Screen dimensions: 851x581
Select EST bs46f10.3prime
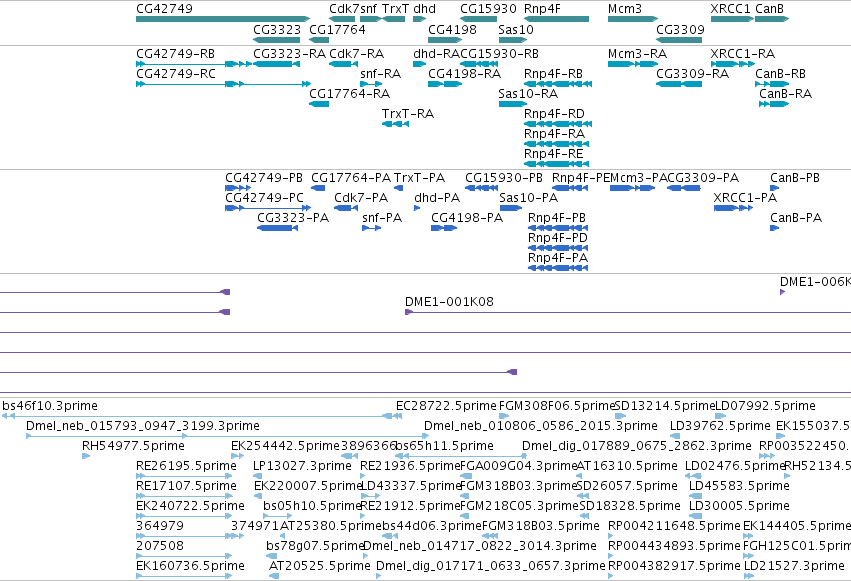point(202,416)
